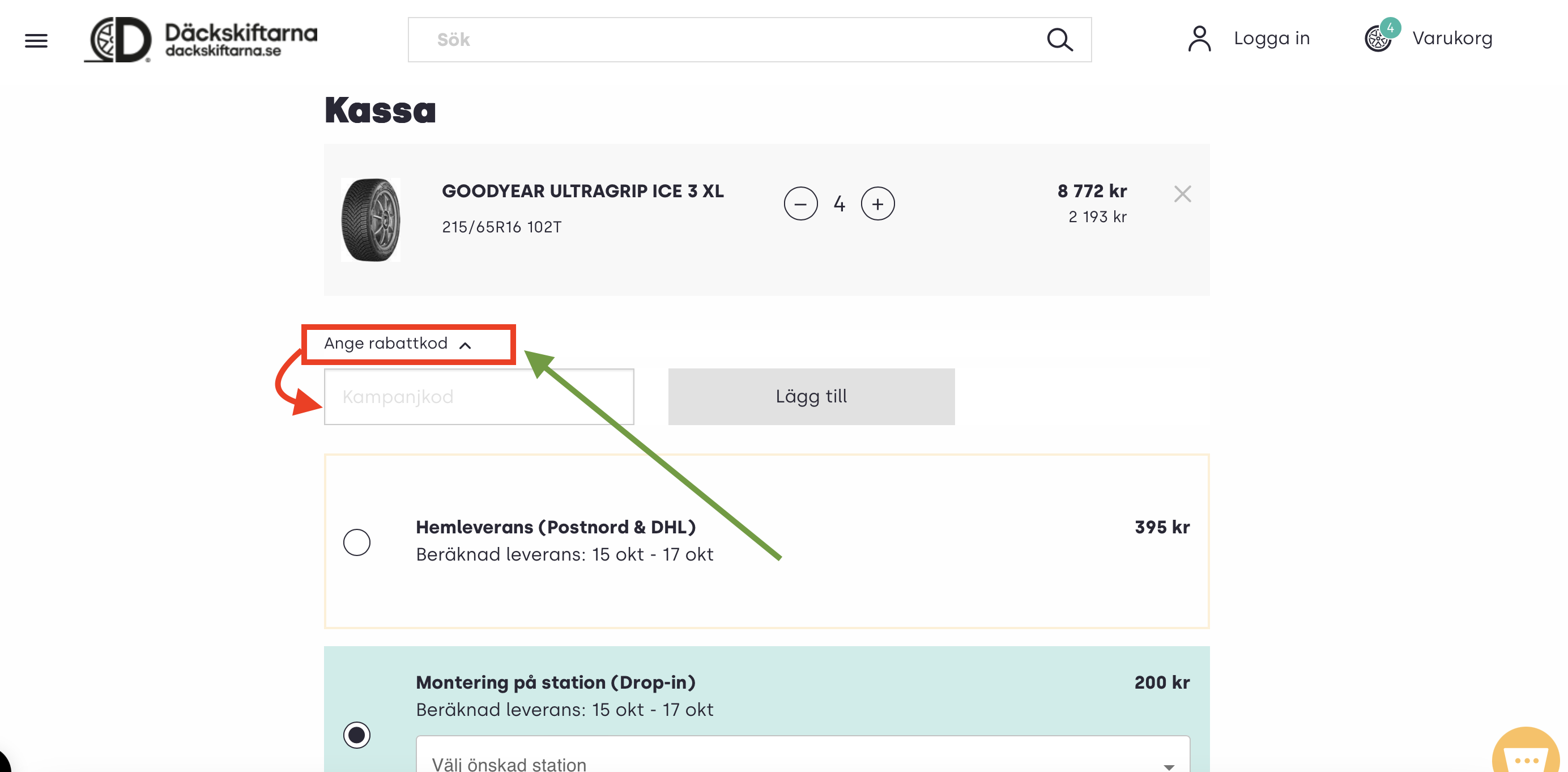Remove Goodyear tire from cart
1568x772 pixels.
1182,194
